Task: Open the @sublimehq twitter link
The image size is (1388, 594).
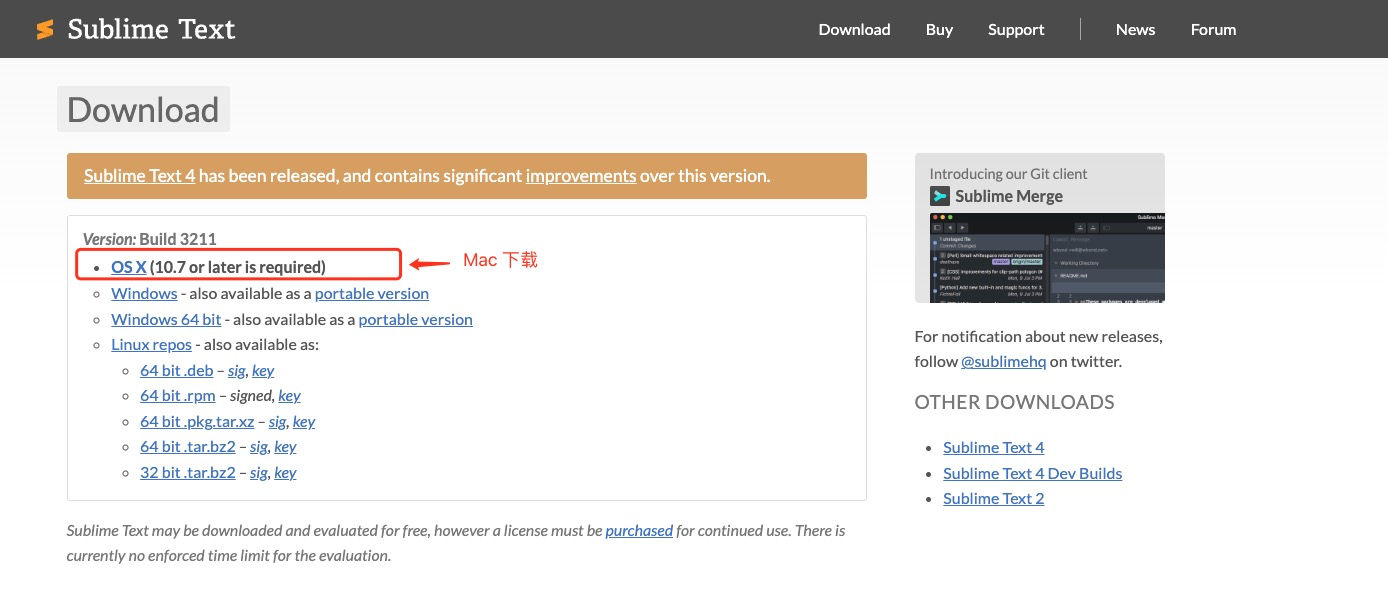Action: [x=1003, y=361]
